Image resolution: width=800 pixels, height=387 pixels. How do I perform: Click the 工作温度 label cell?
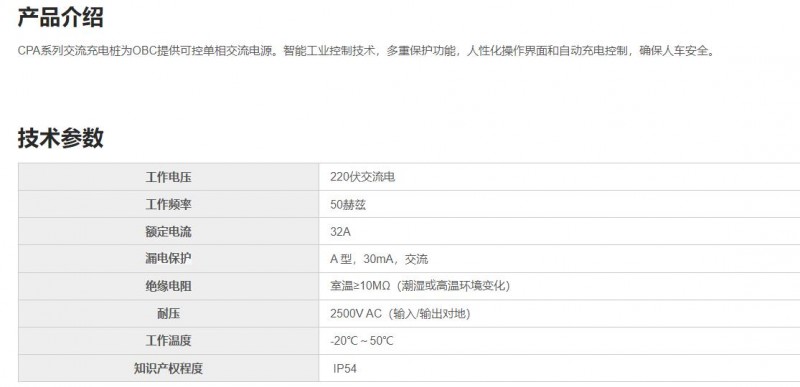click(x=168, y=341)
